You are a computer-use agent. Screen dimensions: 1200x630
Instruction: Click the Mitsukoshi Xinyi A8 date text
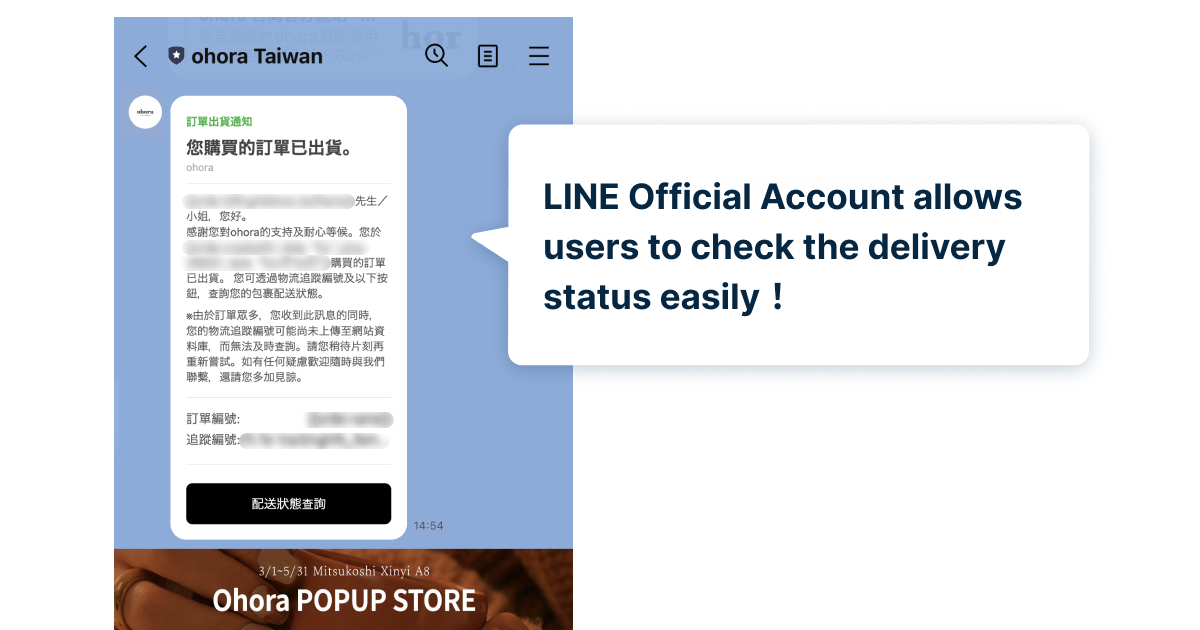click(x=344, y=571)
